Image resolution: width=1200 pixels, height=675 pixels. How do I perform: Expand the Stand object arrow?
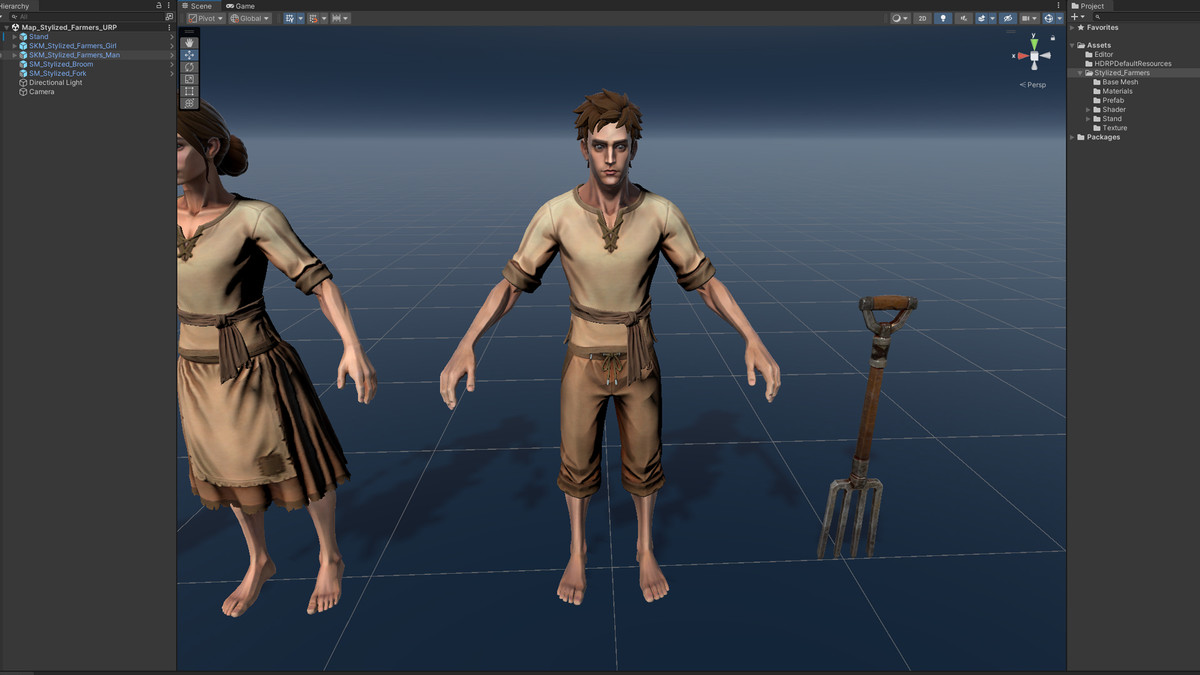click(x=14, y=37)
